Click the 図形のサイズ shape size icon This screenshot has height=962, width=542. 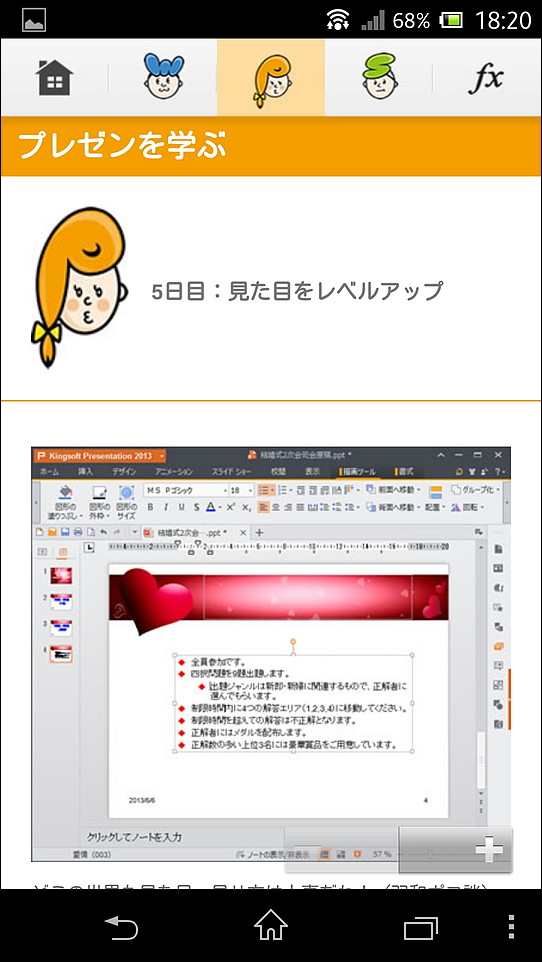126,493
